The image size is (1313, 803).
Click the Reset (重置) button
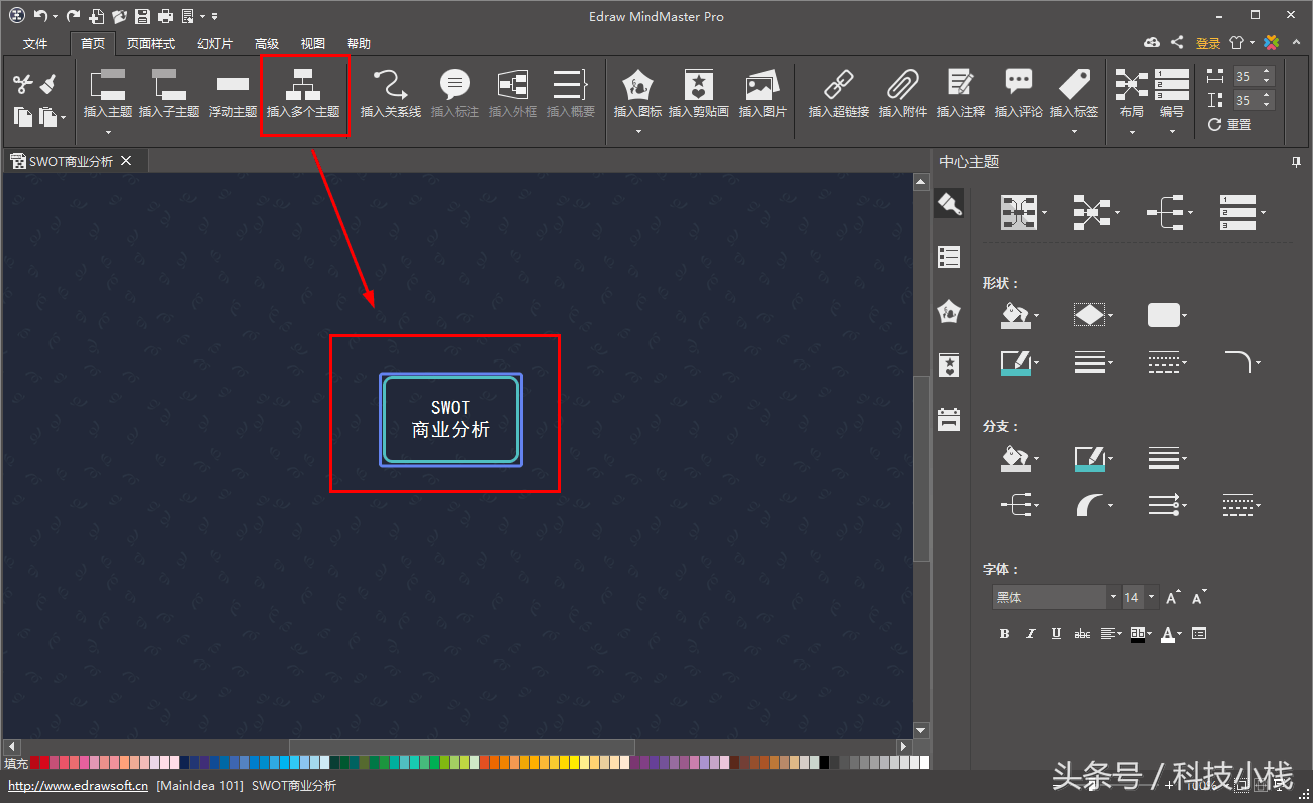[x=1229, y=125]
